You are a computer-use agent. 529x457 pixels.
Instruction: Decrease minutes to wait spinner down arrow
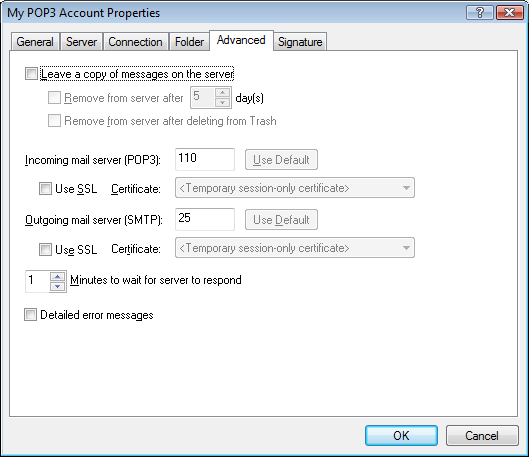point(57,287)
